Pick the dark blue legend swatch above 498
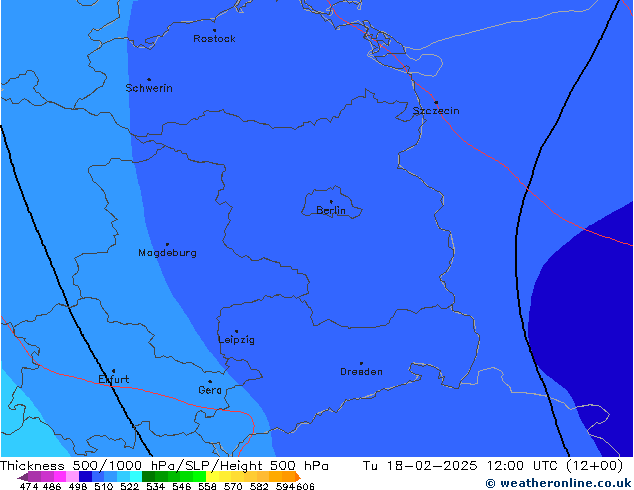This screenshot has height=490, width=634. coord(85,477)
